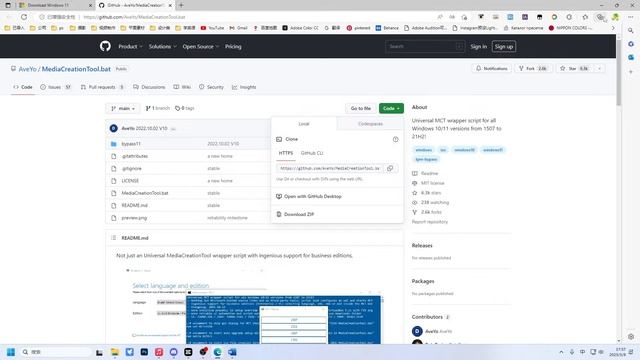Open the .gitattributes file
Image resolution: width=640 pixels, height=360 pixels.
135,156
